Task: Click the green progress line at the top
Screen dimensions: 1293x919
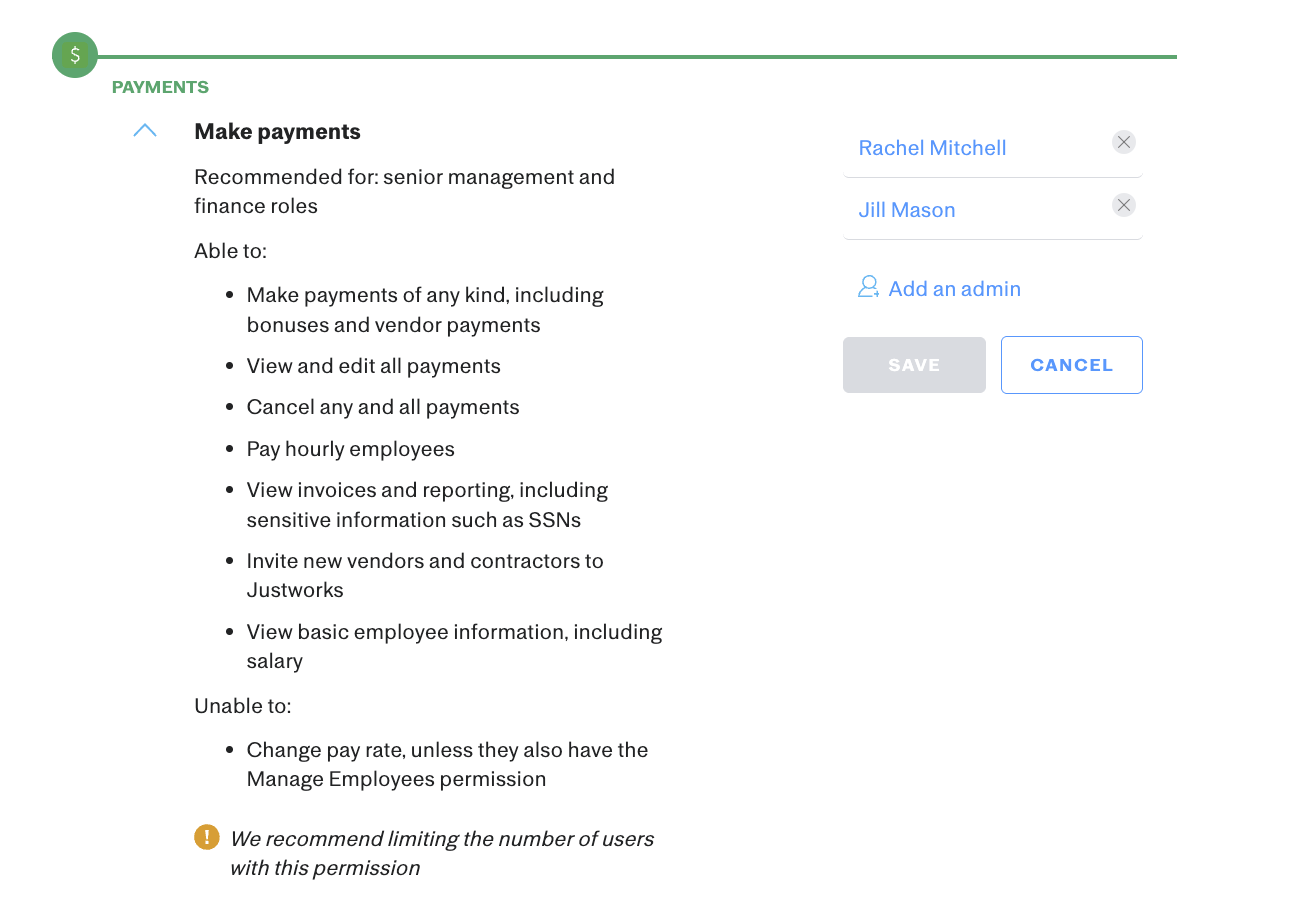Action: (x=640, y=57)
